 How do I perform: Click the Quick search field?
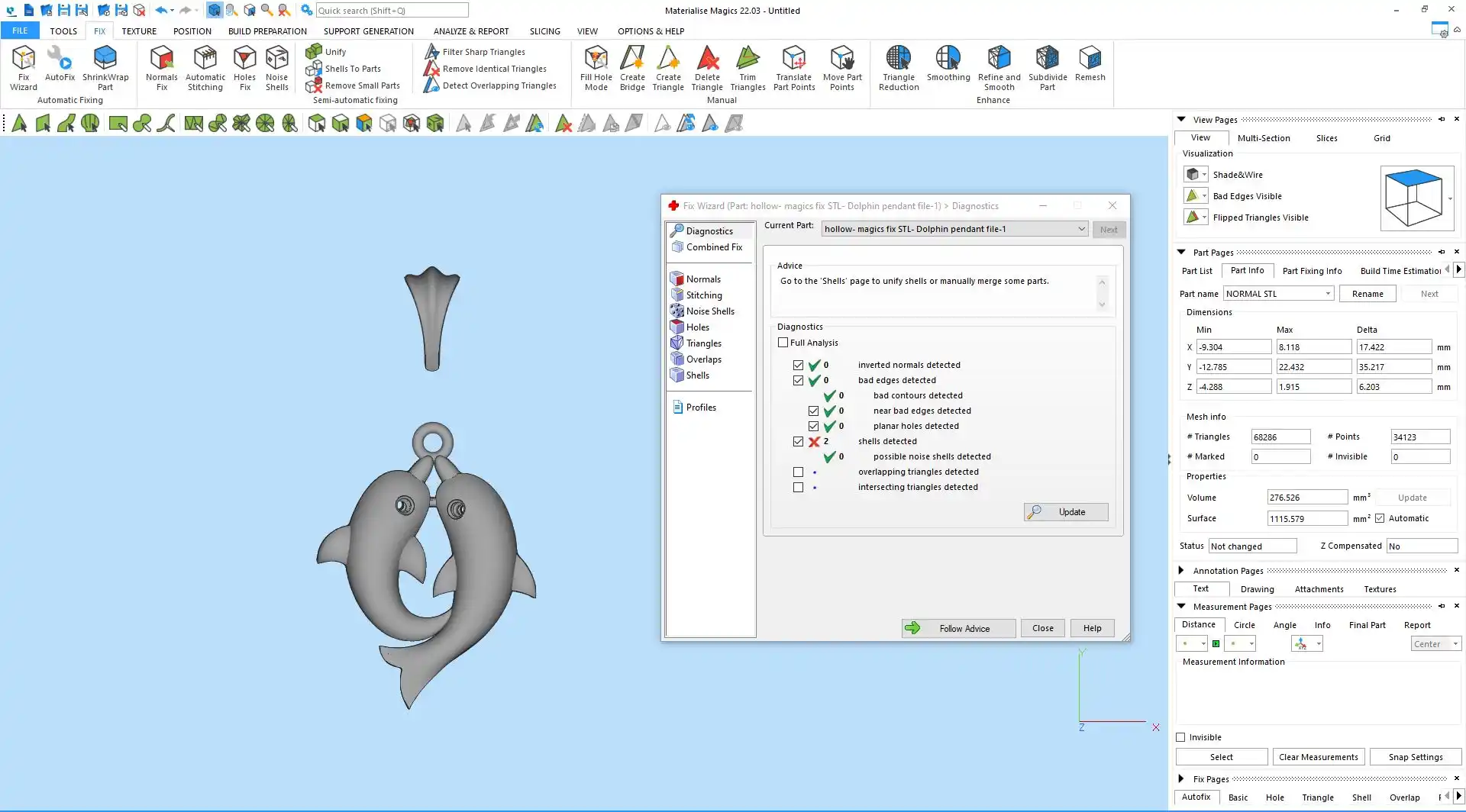(x=392, y=11)
